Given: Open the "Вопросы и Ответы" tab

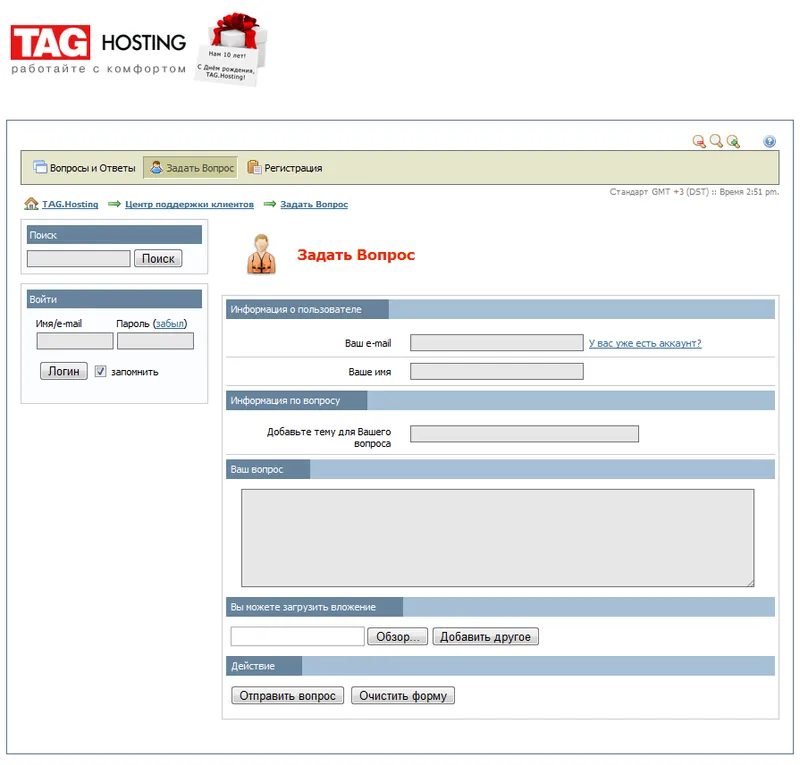Looking at the screenshot, I should click(85, 167).
